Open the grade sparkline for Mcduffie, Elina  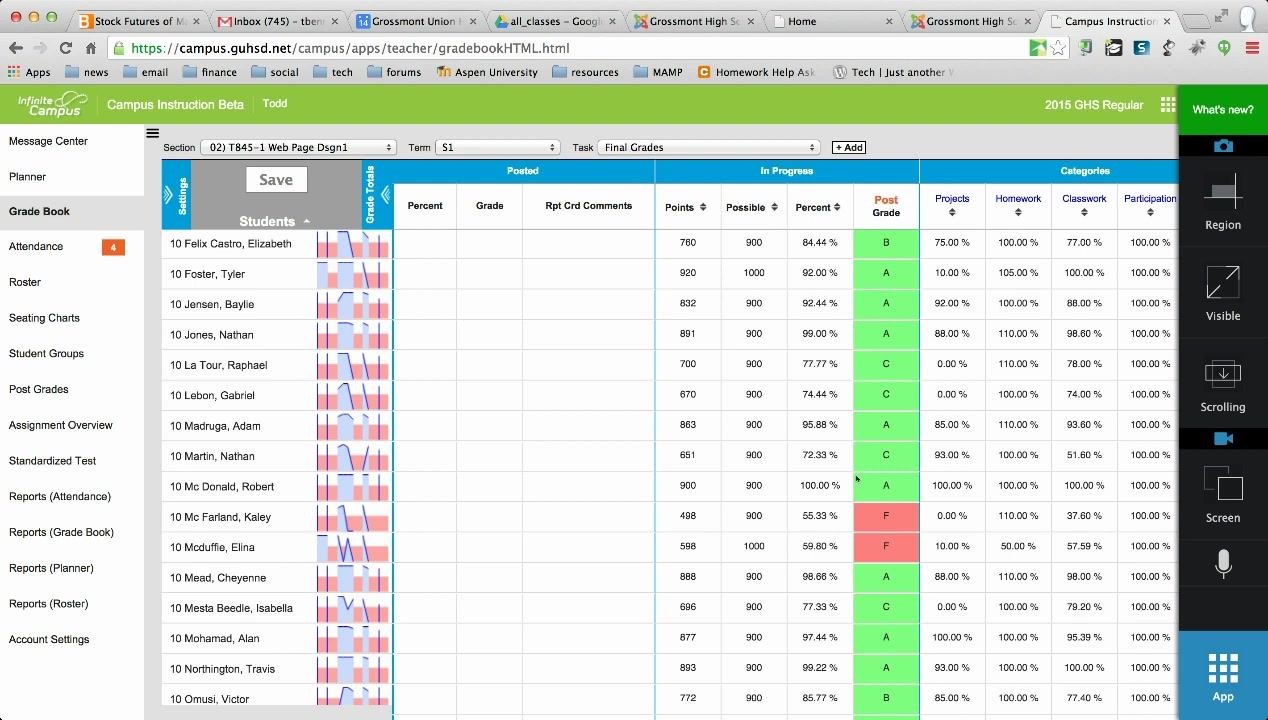point(353,547)
